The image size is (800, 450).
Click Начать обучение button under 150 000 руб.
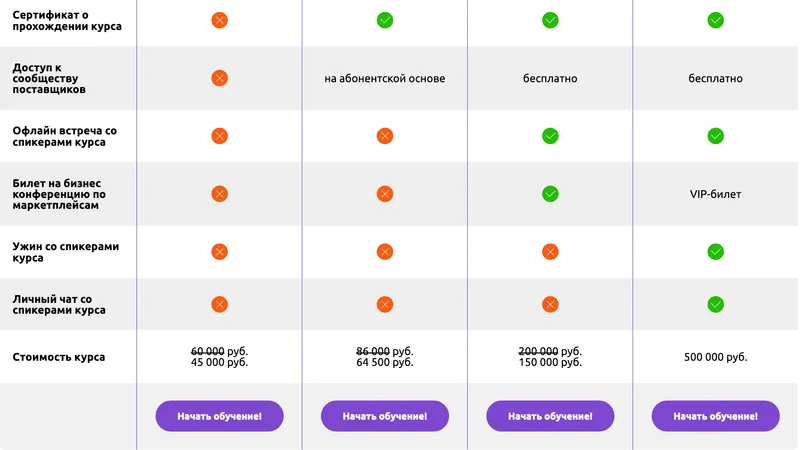point(550,416)
